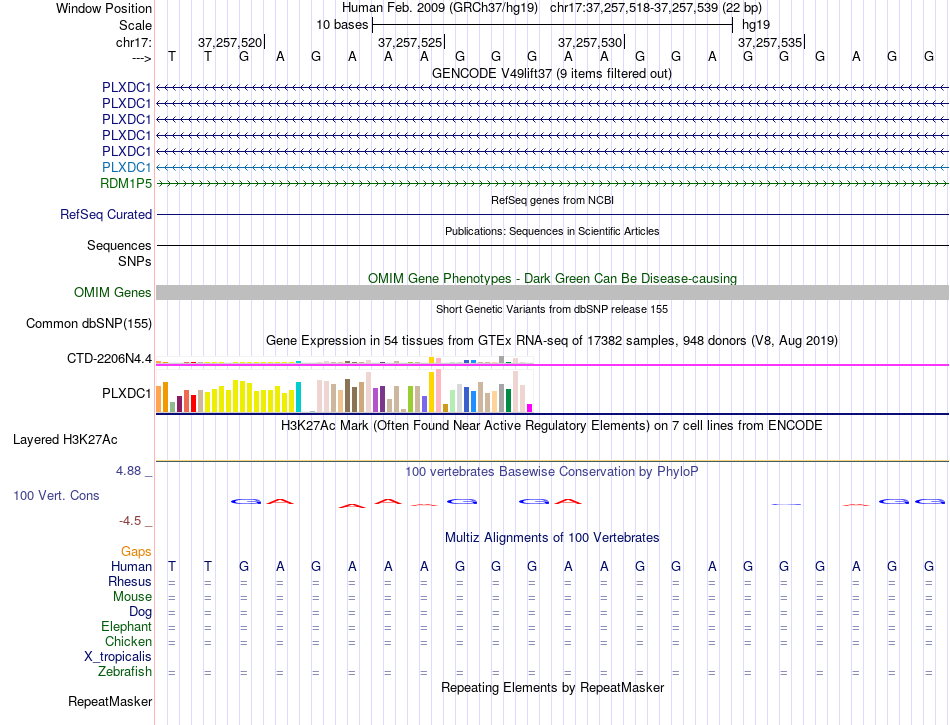Click the CTD-2206N4.4 gene label
The width and height of the screenshot is (950, 725).
(x=109, y=359)
